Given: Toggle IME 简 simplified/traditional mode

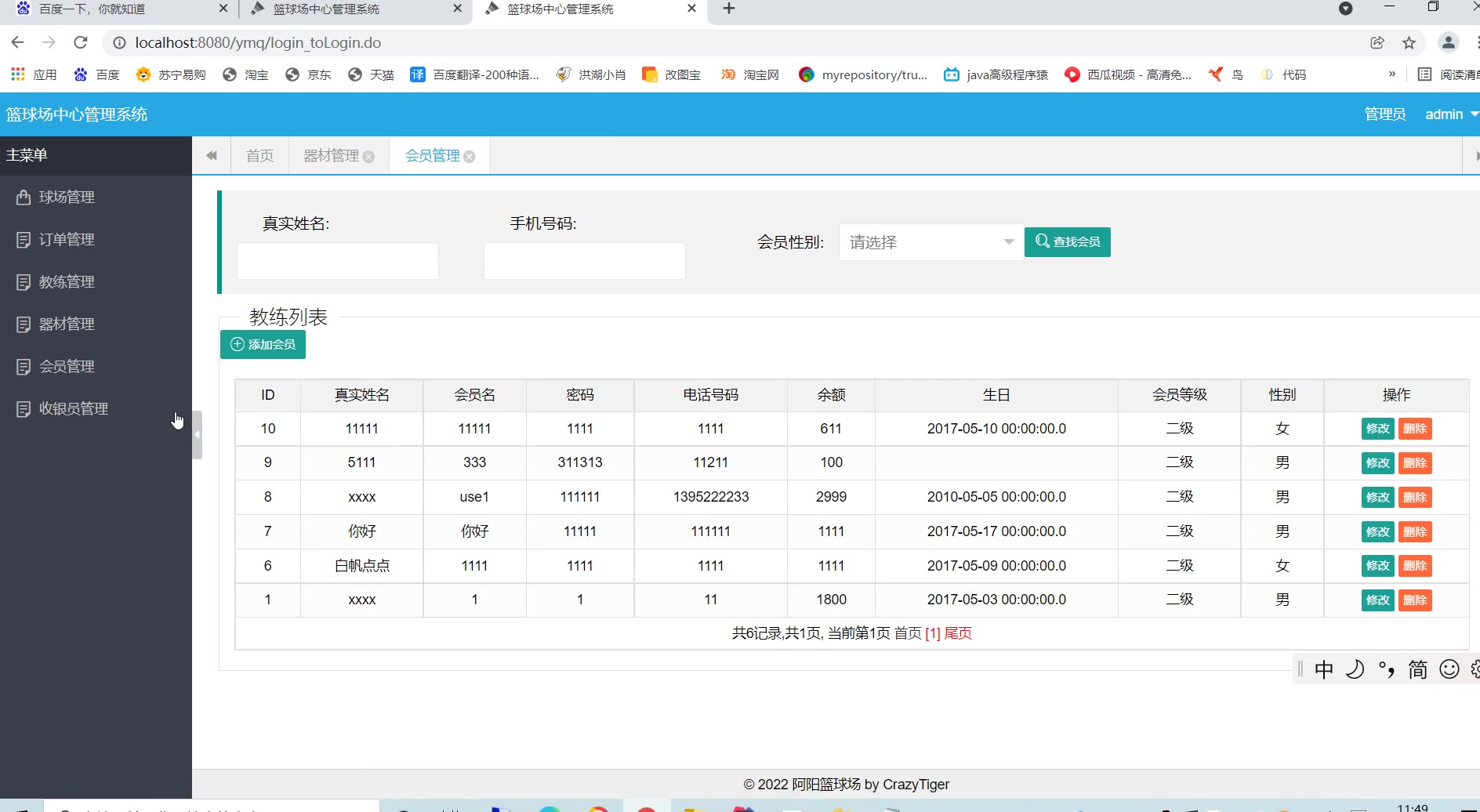Looking at the screenshot, I should (x=1417, y=669).
